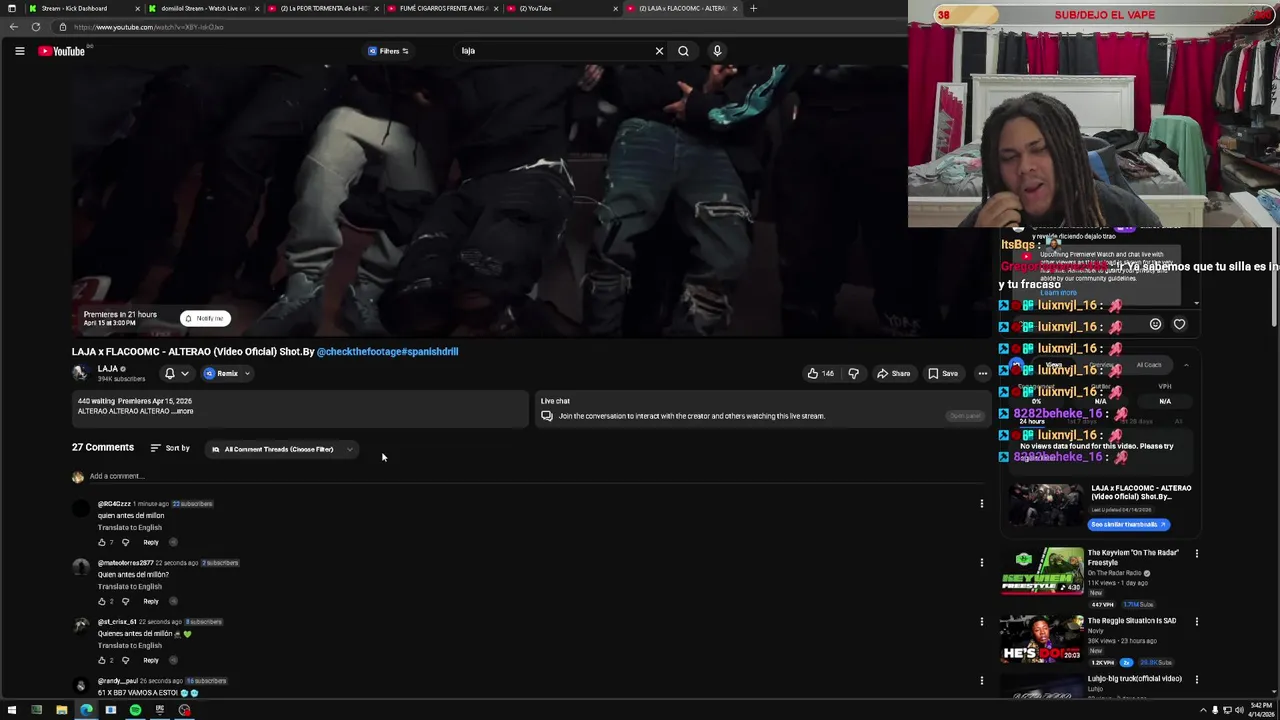Open three-dot menu on @RG4Gzzz's comment
The width and height of the screenshot is (1280, 720).
pos(981,504)
